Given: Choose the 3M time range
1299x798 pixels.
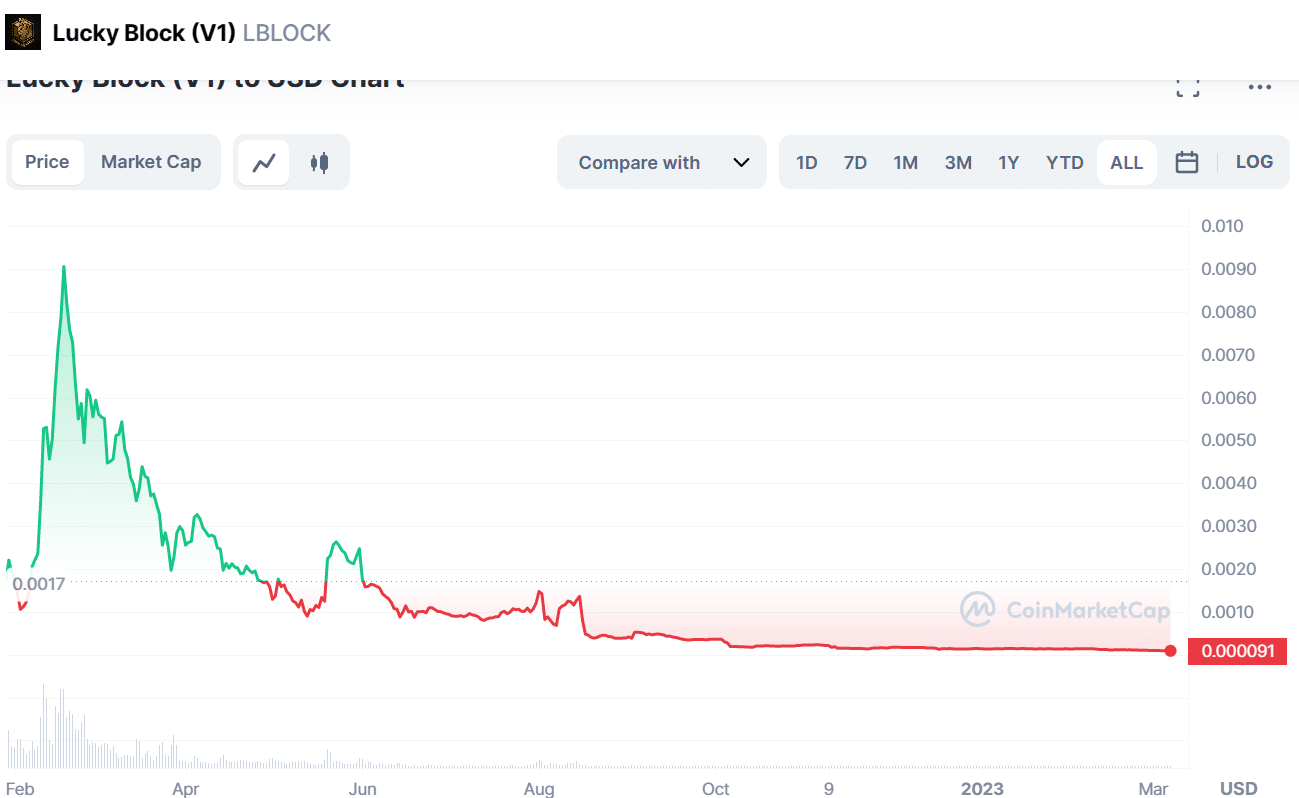Looking at the screenshot, I should [958, 162].
